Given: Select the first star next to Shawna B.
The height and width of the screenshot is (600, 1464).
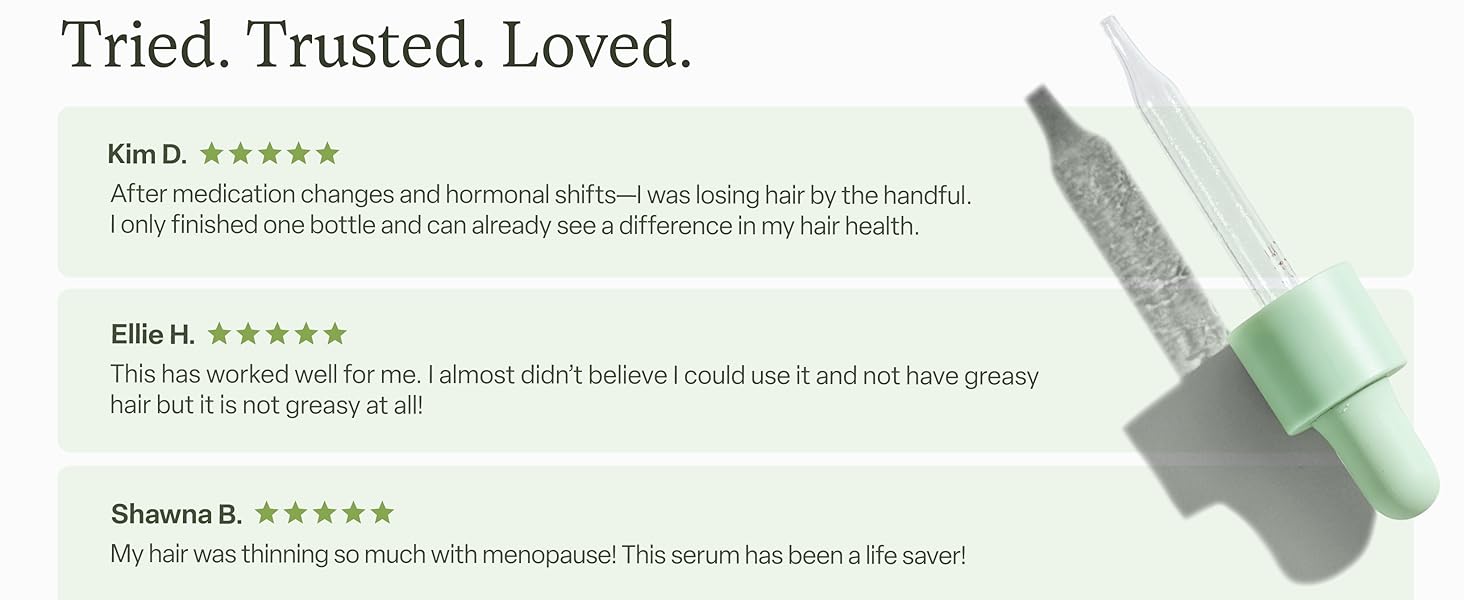Looking at the screenshot, I should point(266,514).
